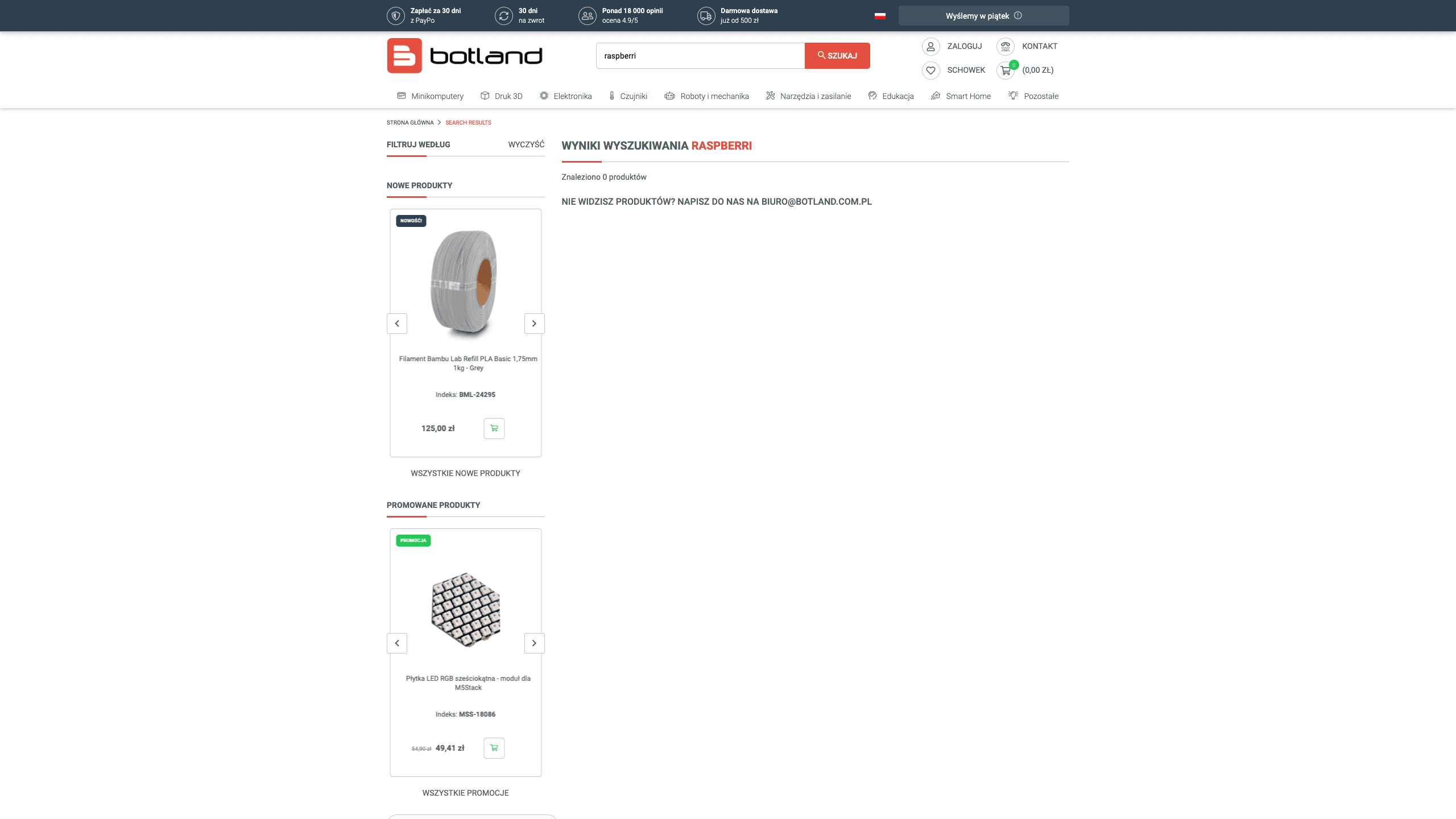
Task: Add LED RGB hexagon board to cart
Action: click(x=494, y=748)
